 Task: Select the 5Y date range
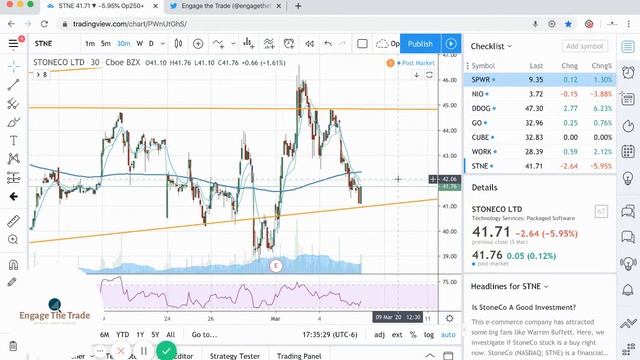click(x=155, y=335)
